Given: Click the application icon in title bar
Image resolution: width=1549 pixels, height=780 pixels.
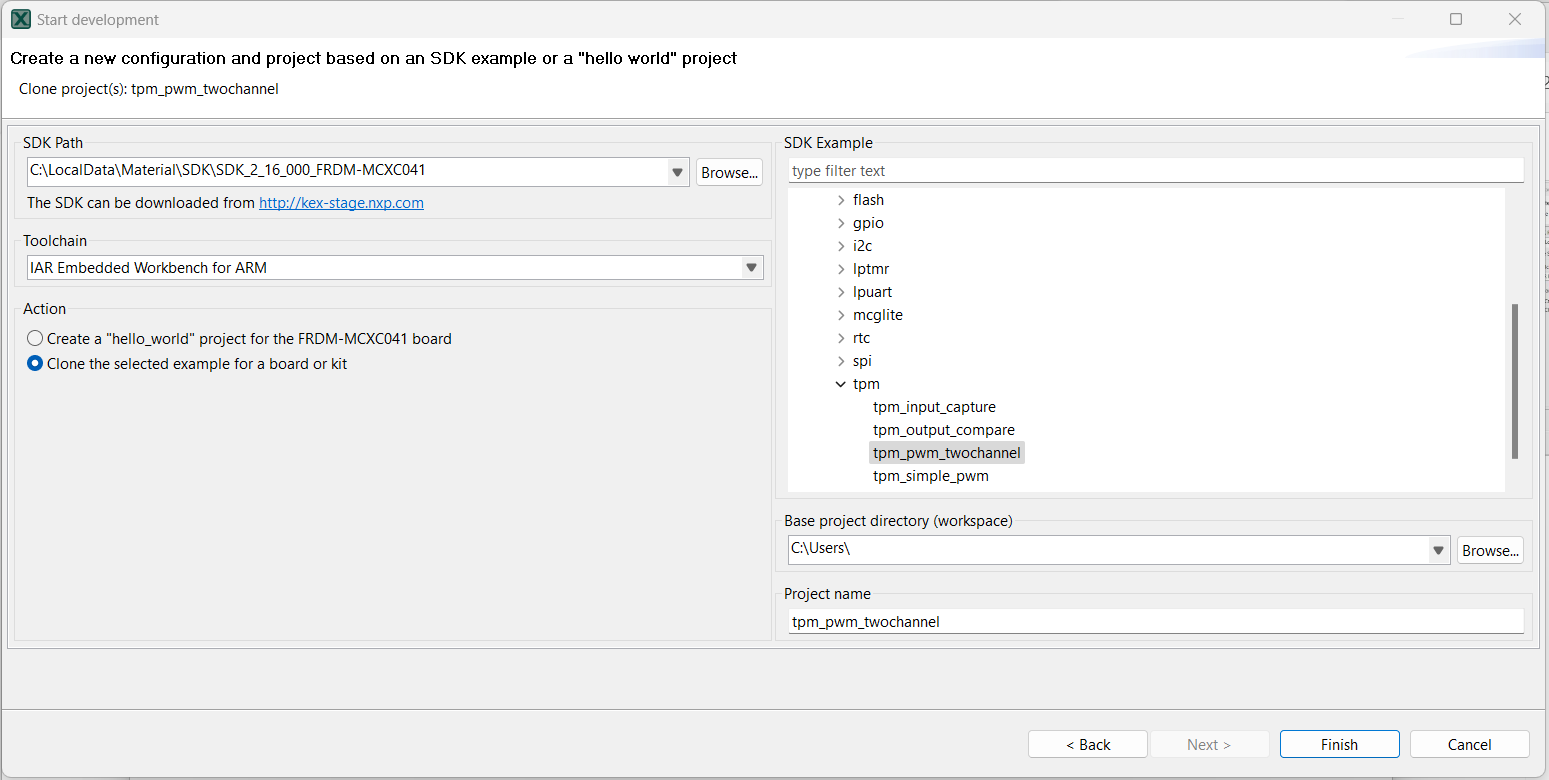Looking at the screenshot, I should pos(20,19).
